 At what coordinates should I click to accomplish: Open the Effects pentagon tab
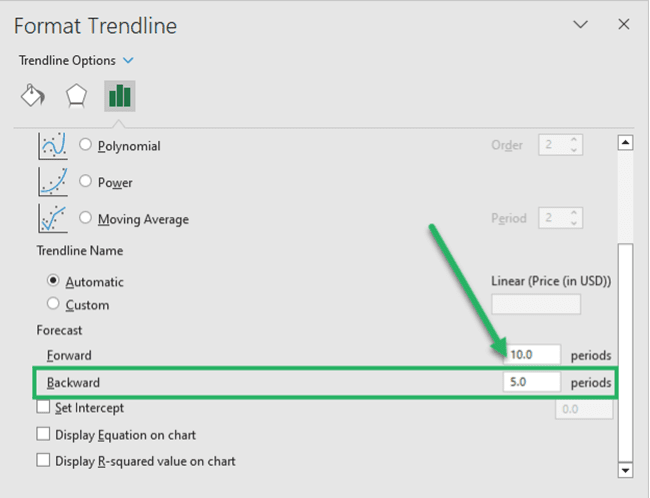pyautogui.click(x=76, y=96)
